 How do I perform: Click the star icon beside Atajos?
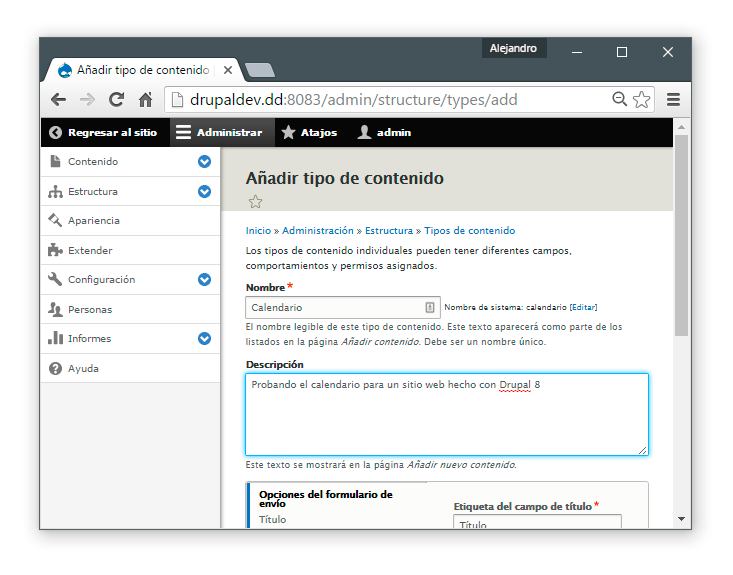point(288,132)
